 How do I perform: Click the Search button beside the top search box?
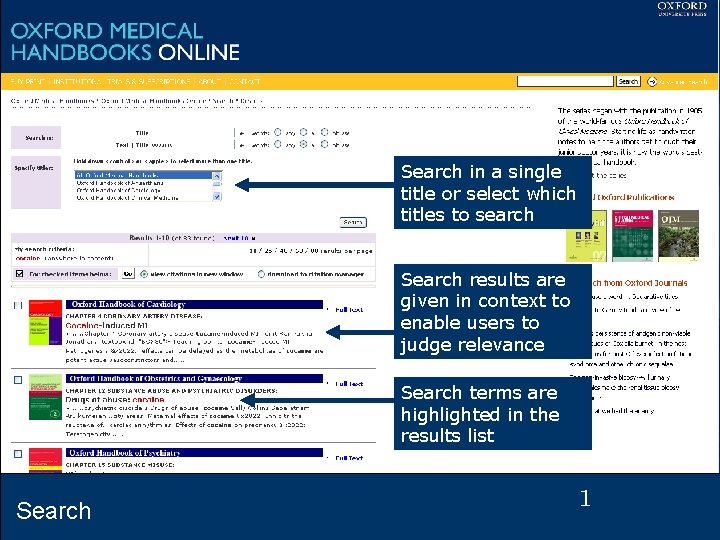628,82
